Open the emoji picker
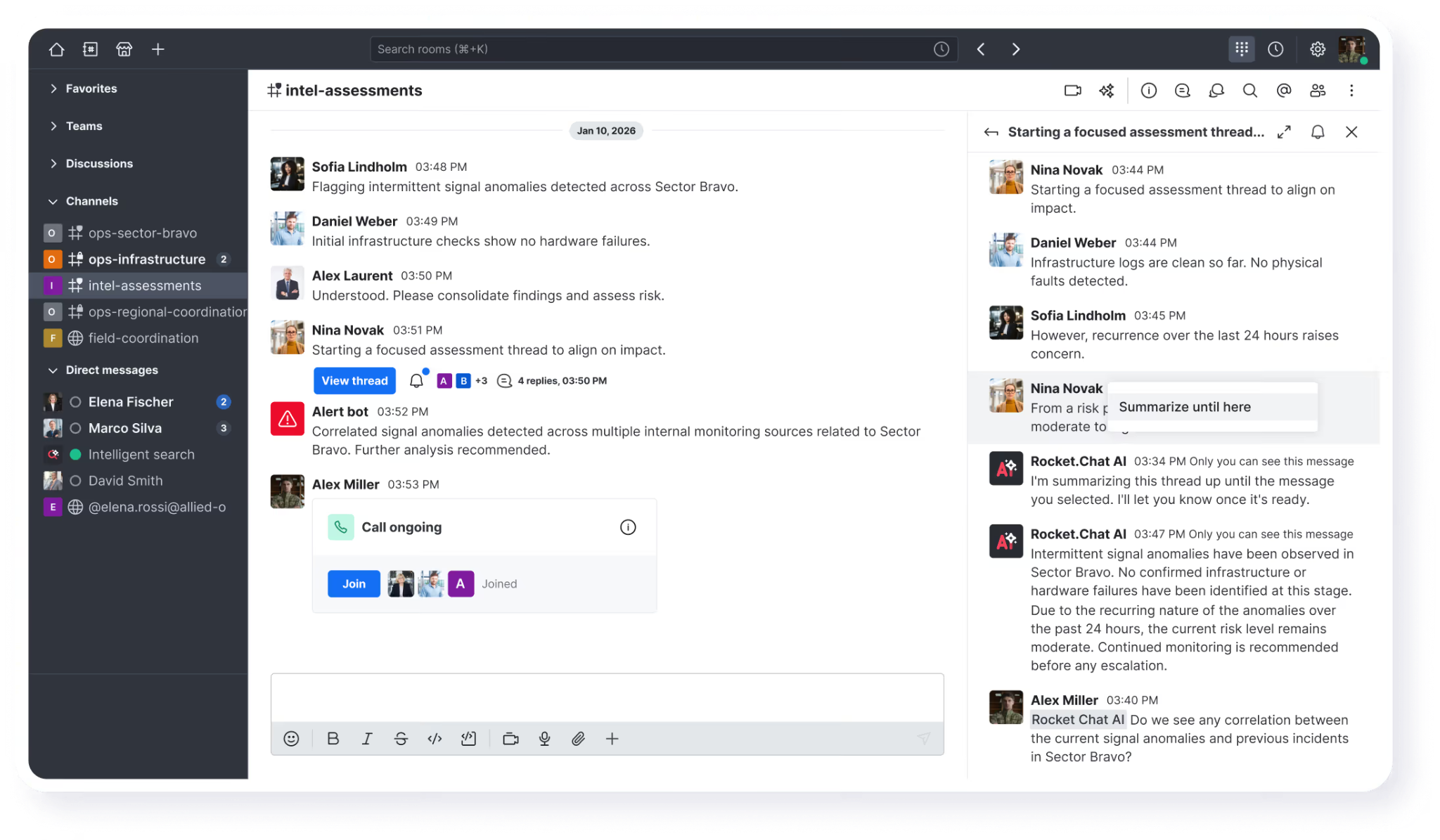Viewport: 1440px width, 840px height. click(x=291, y=739)
